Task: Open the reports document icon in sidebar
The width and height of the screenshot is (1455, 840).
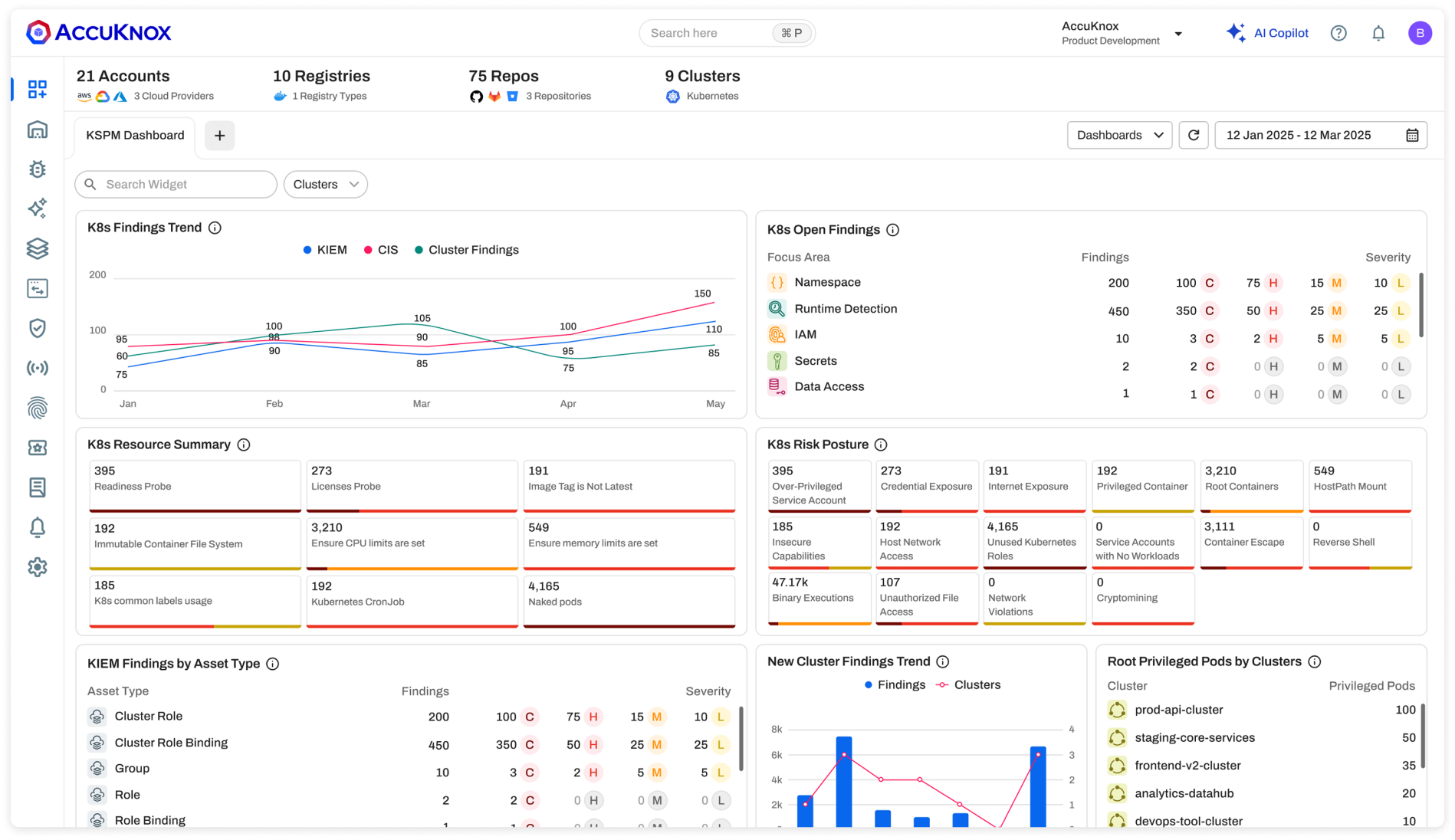Action: pos(37,487)
